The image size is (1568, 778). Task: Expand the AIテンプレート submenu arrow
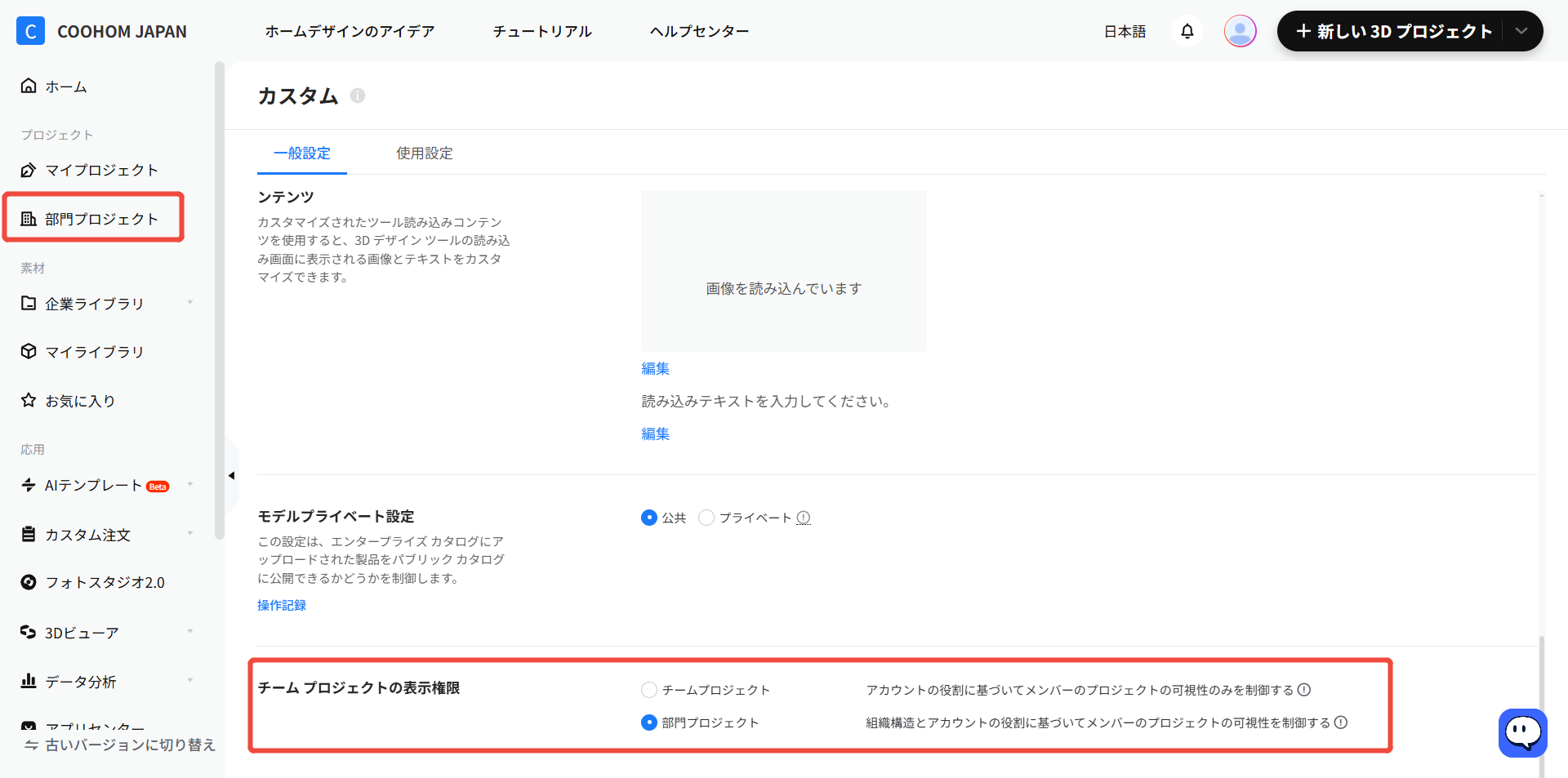pyautogui.click(x=190, y=484)
